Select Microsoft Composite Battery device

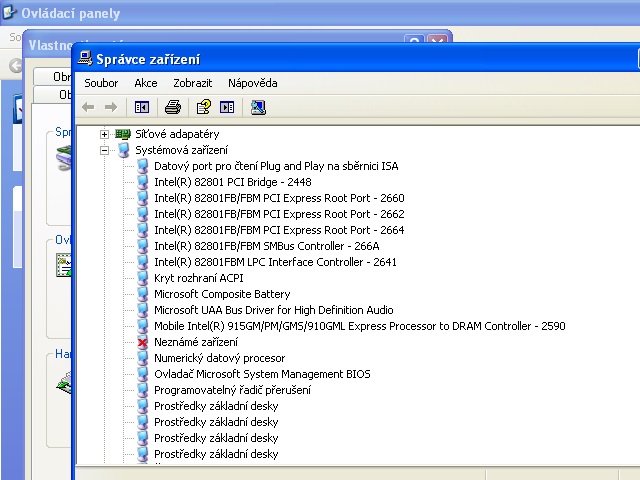(x=221, y=294)
